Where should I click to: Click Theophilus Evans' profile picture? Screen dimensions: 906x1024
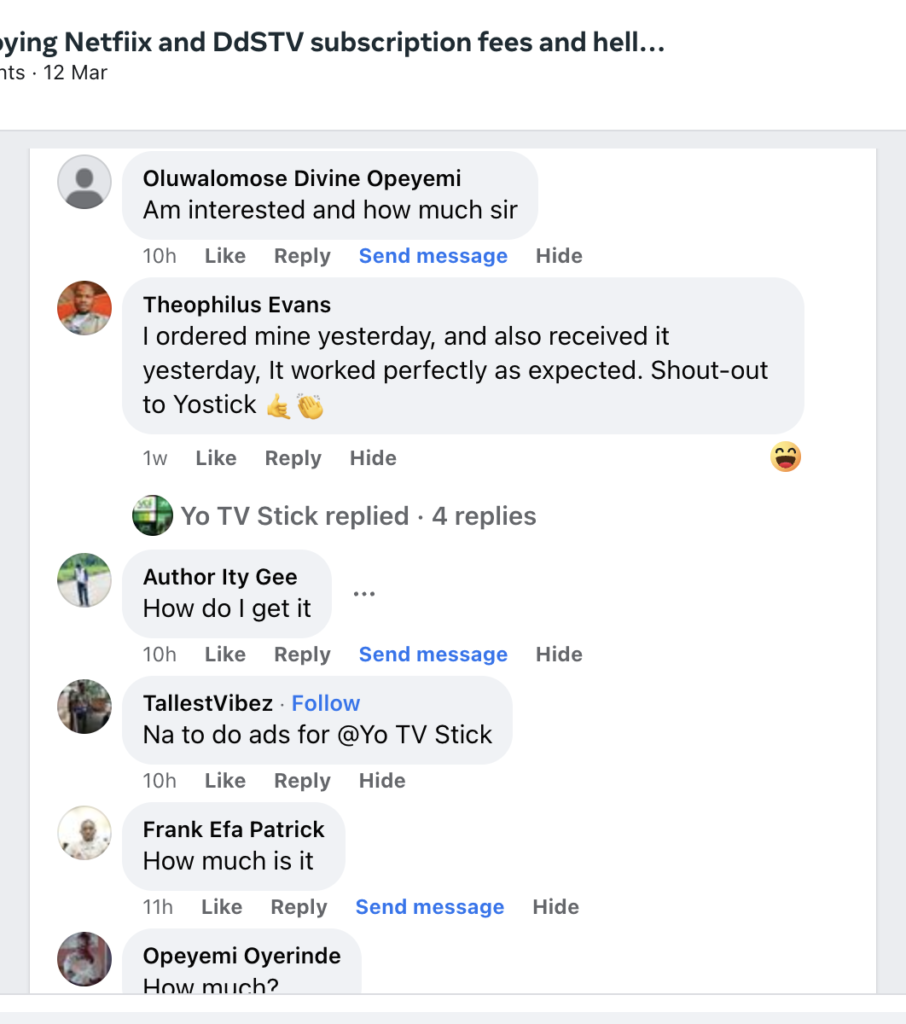(x=84, y=307)
